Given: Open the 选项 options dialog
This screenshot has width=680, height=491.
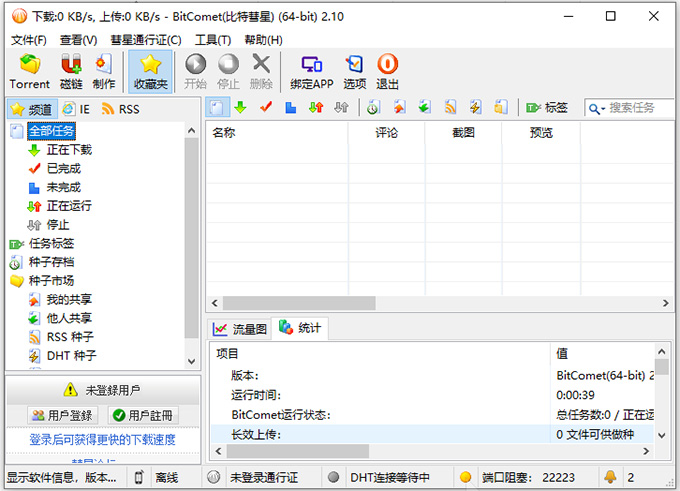Looking at the screenshot, I should [355, 72].
